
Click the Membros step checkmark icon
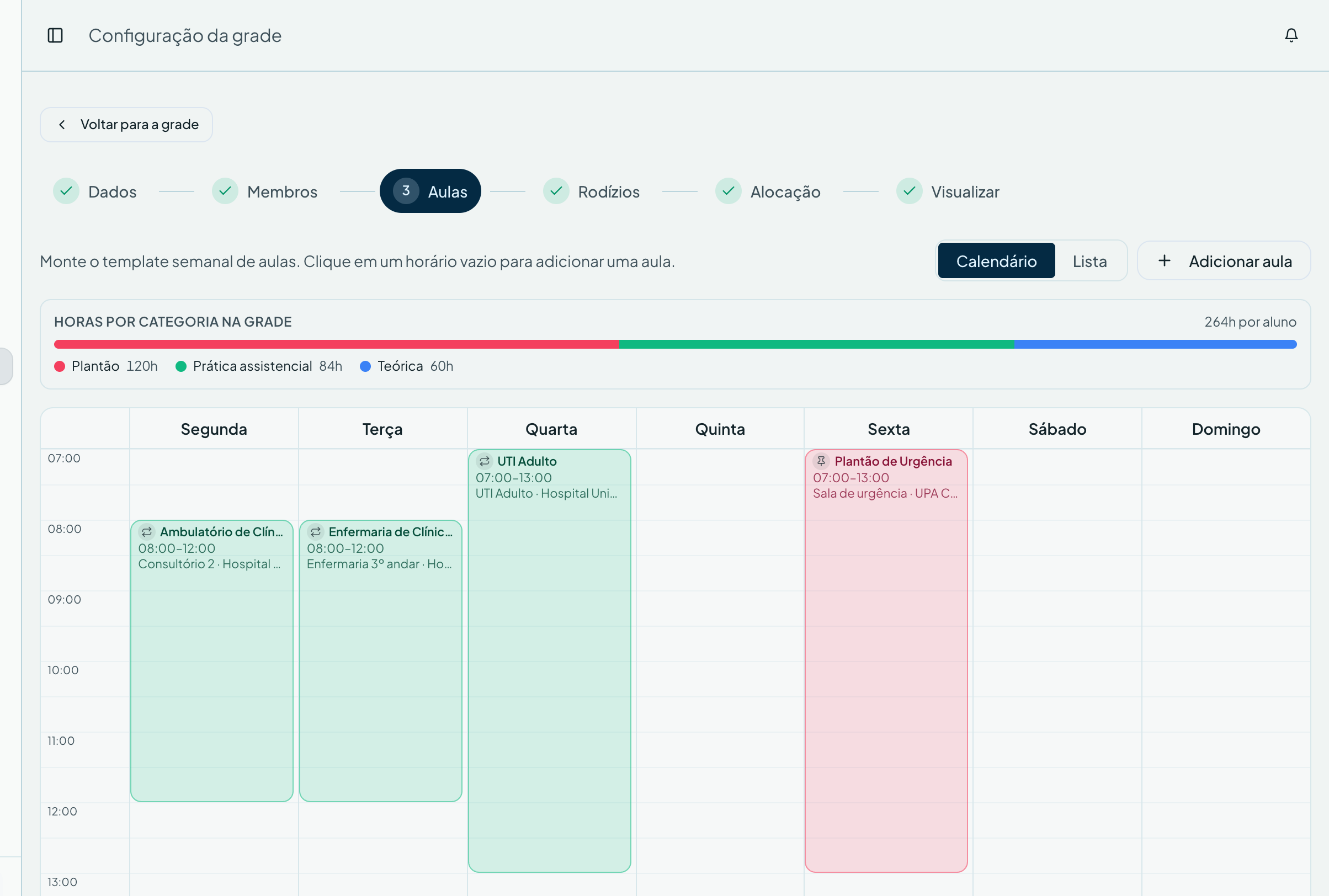[x=225, y=191]
